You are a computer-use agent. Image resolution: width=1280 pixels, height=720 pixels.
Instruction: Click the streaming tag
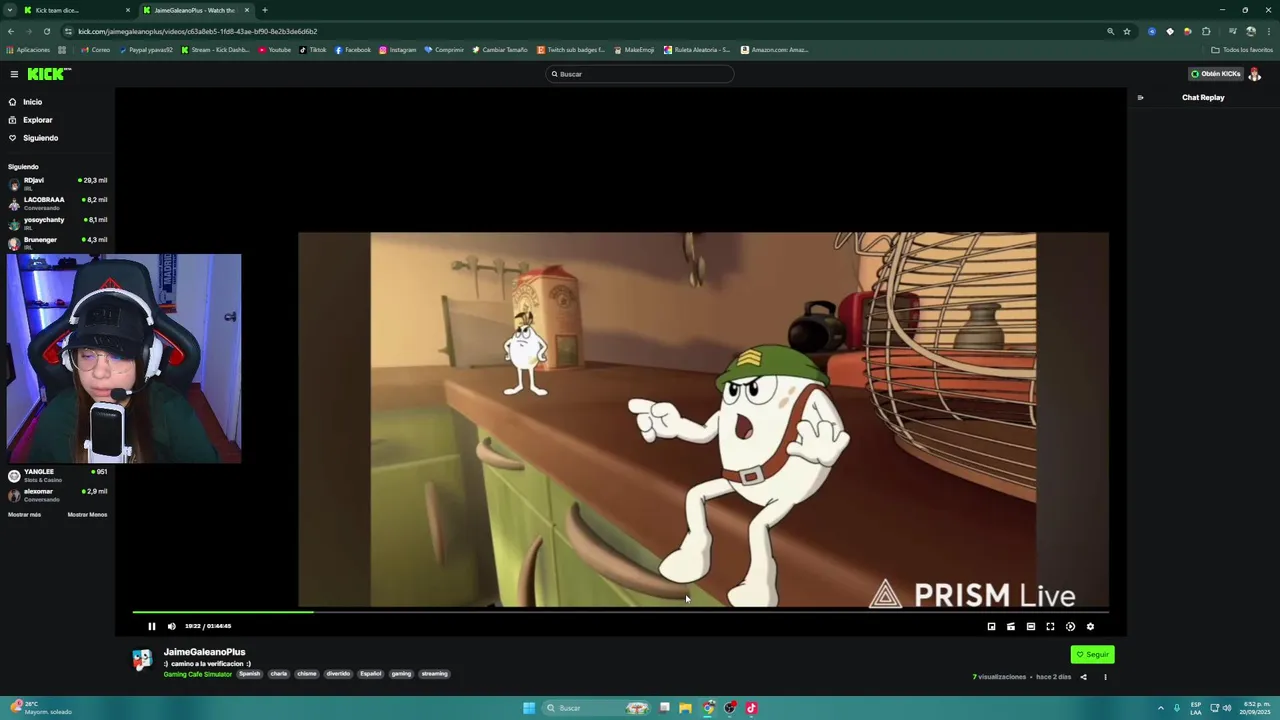click(x=434, y=674)
